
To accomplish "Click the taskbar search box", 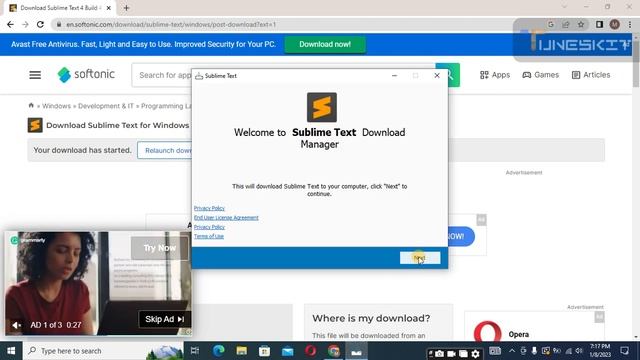I will pyautogui.click(x=104, y=351).
